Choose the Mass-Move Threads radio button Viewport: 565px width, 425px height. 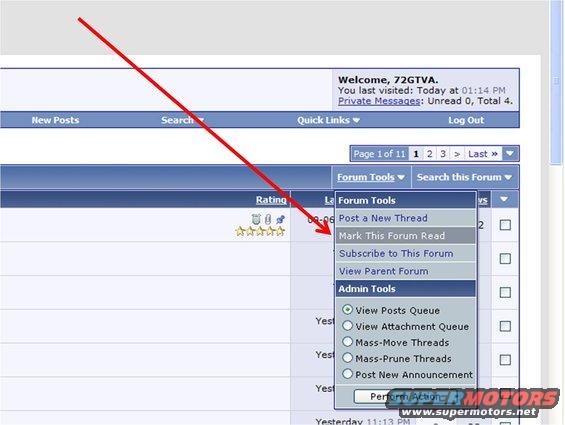coord(347,342)
